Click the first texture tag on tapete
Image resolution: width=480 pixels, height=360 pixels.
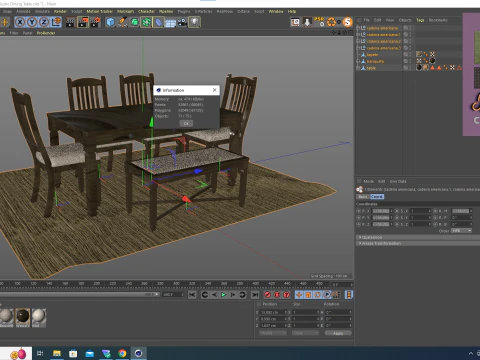(419, 54)
